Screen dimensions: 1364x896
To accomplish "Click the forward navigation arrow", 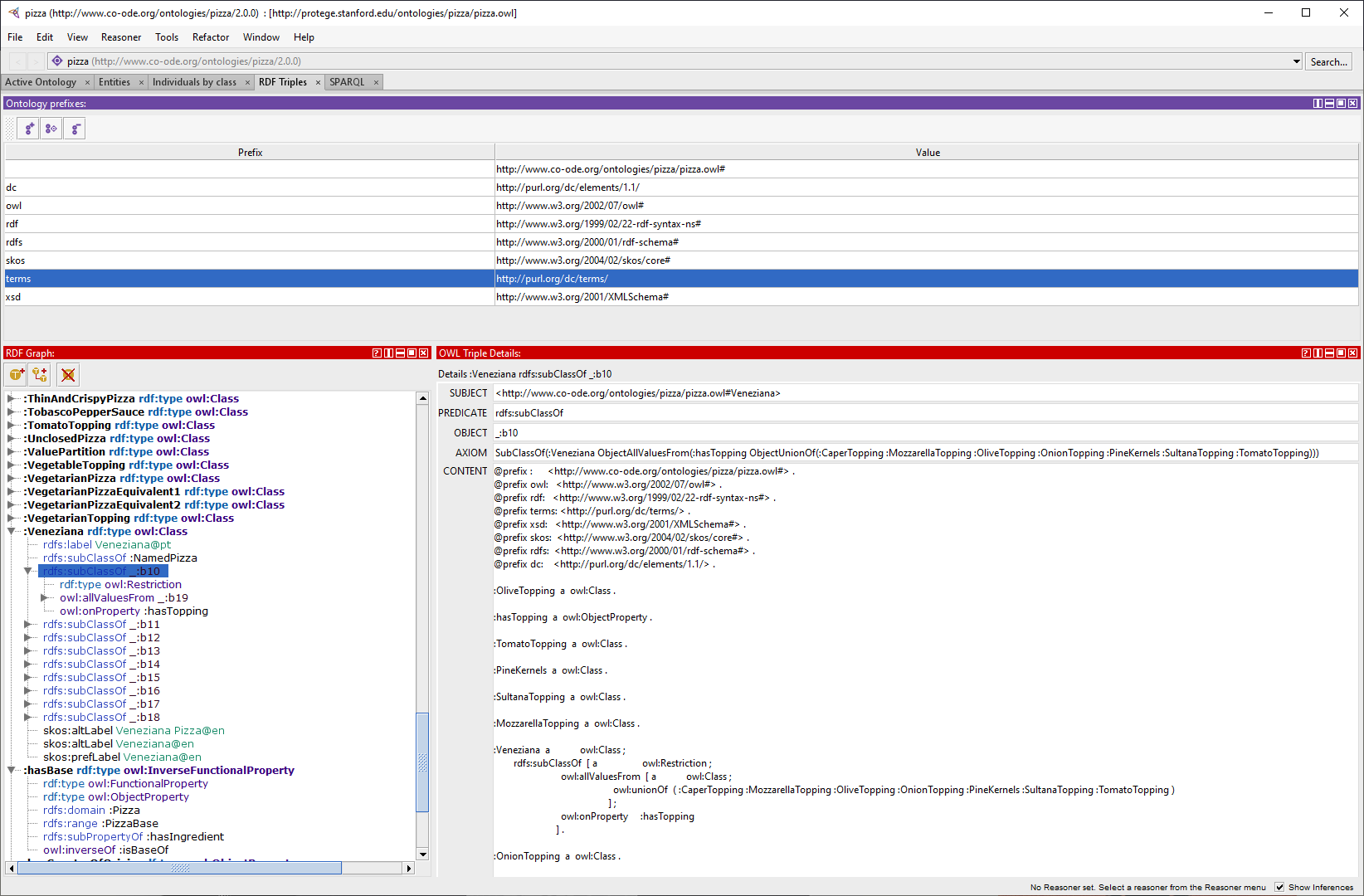I will click(36, 61).
